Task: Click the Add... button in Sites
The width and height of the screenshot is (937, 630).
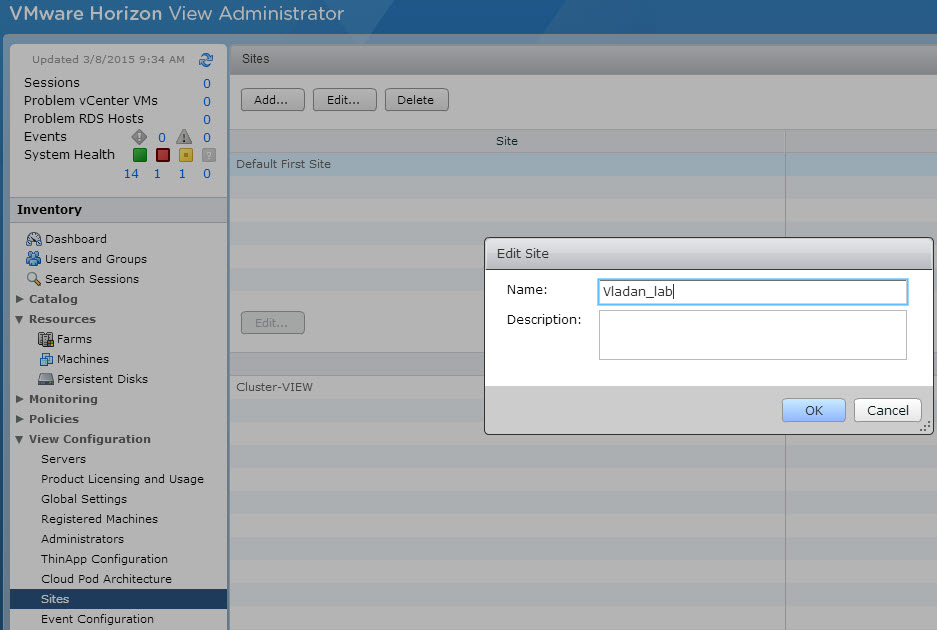Action: 272,100
